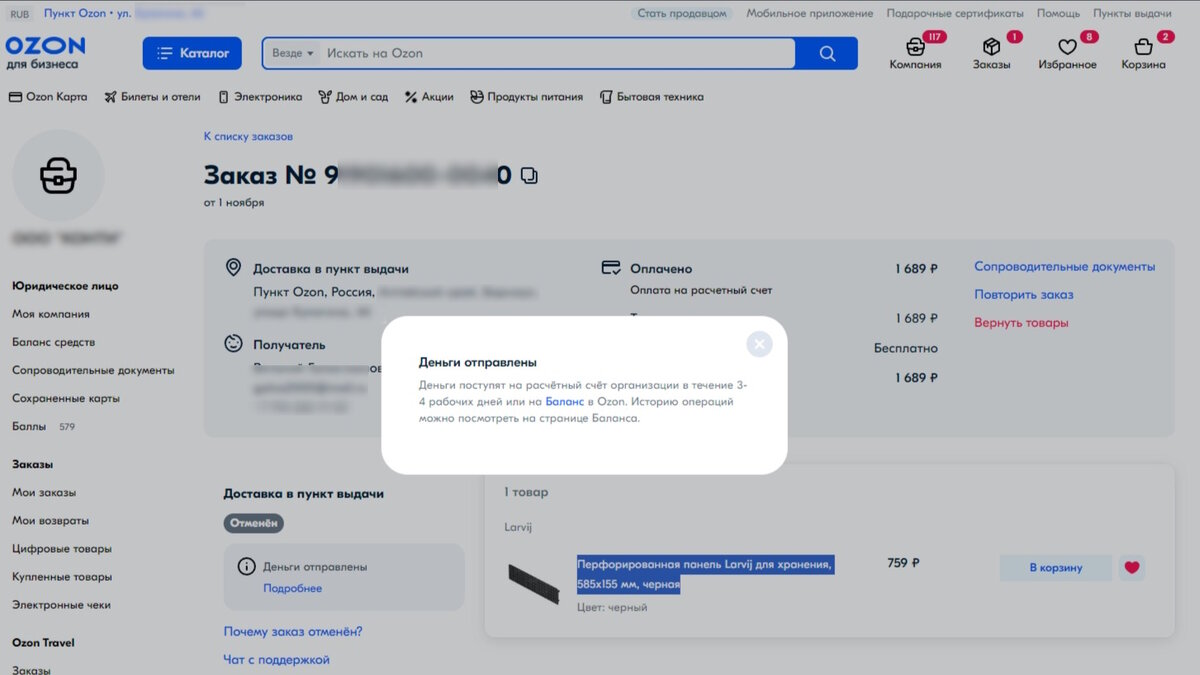Open the Заказы box icon in header
The height and width of the screenshot is (675, 1200).
click(992, 52)
